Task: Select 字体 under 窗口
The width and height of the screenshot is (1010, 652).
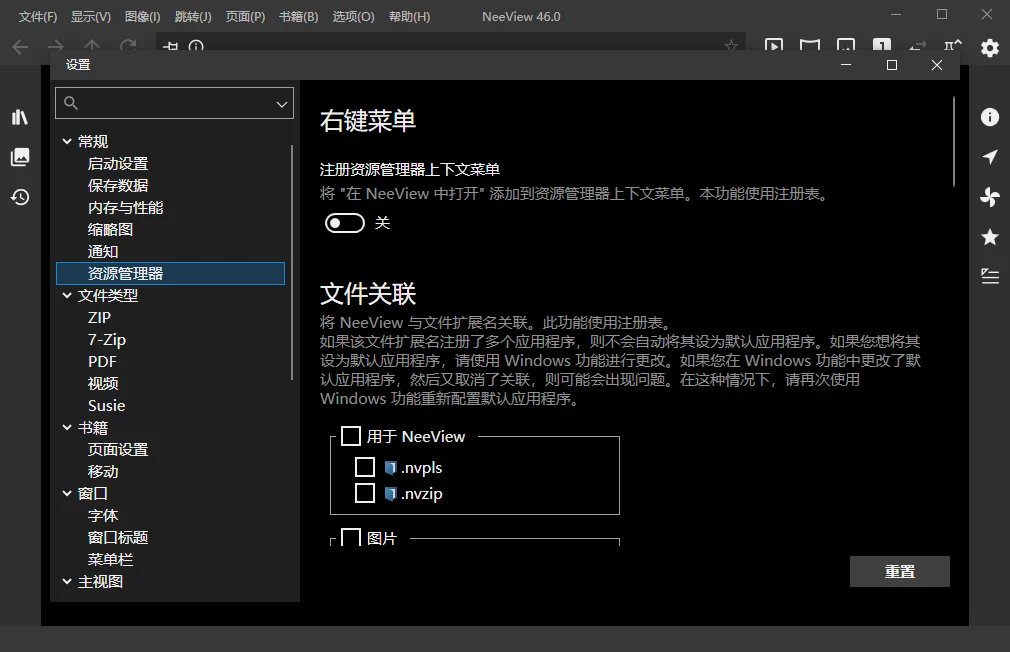Action: pos(103,515)
